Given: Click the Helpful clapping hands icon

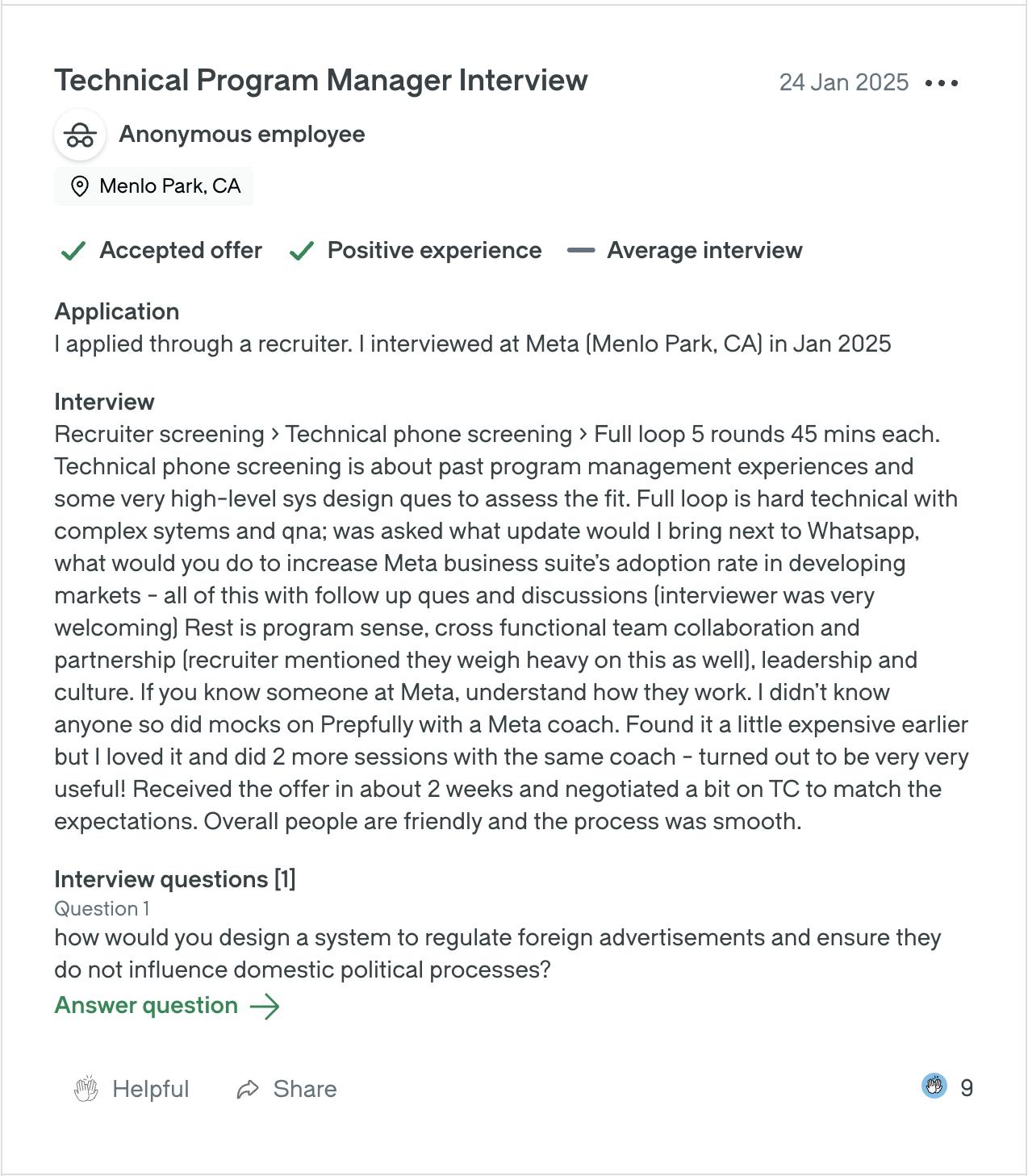Looking at the screenshot, I should click(86, 1089).
